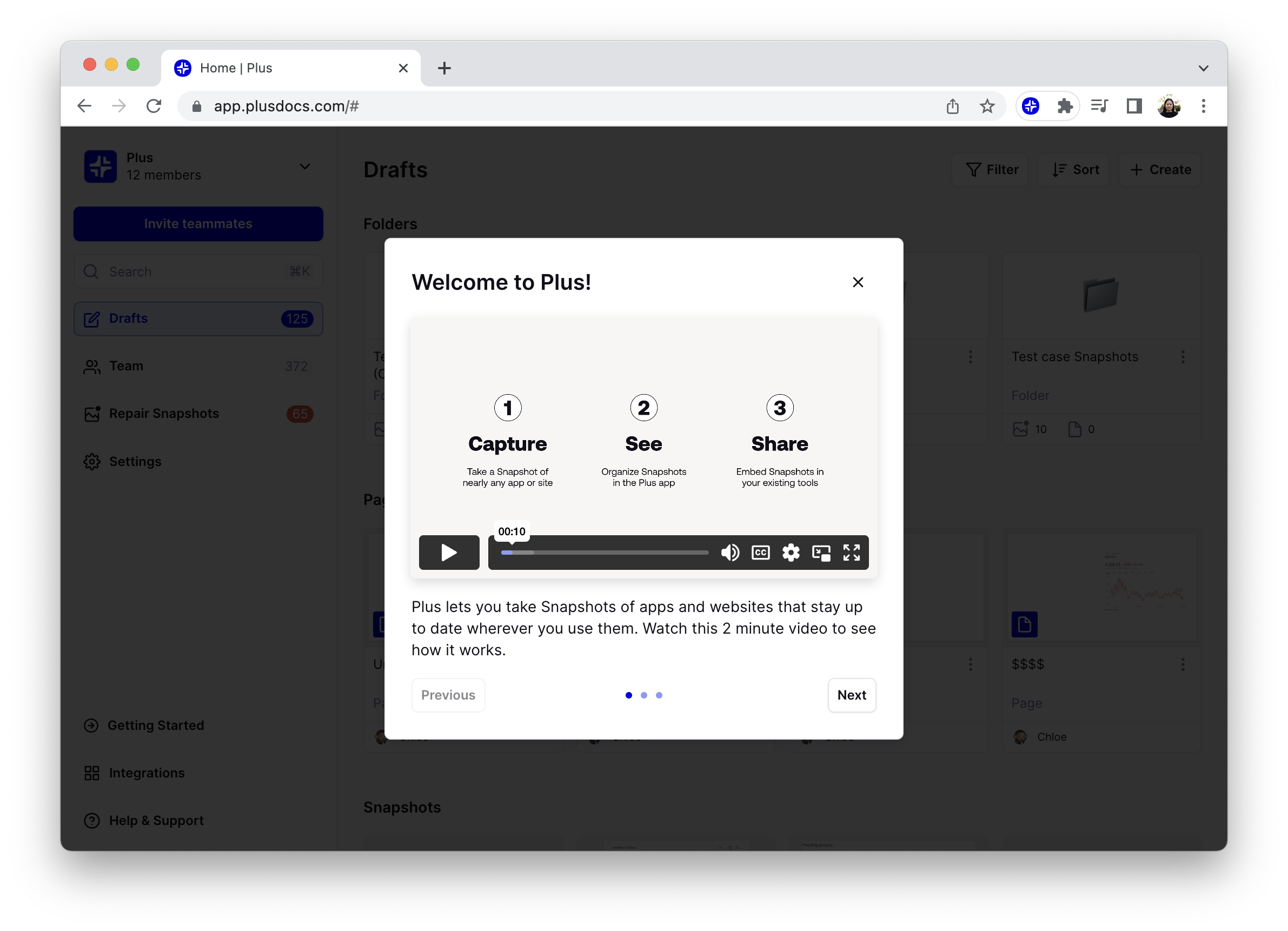Open the Team section
The height and width of the screenshot is (931, 1288).
click(198, 366)
